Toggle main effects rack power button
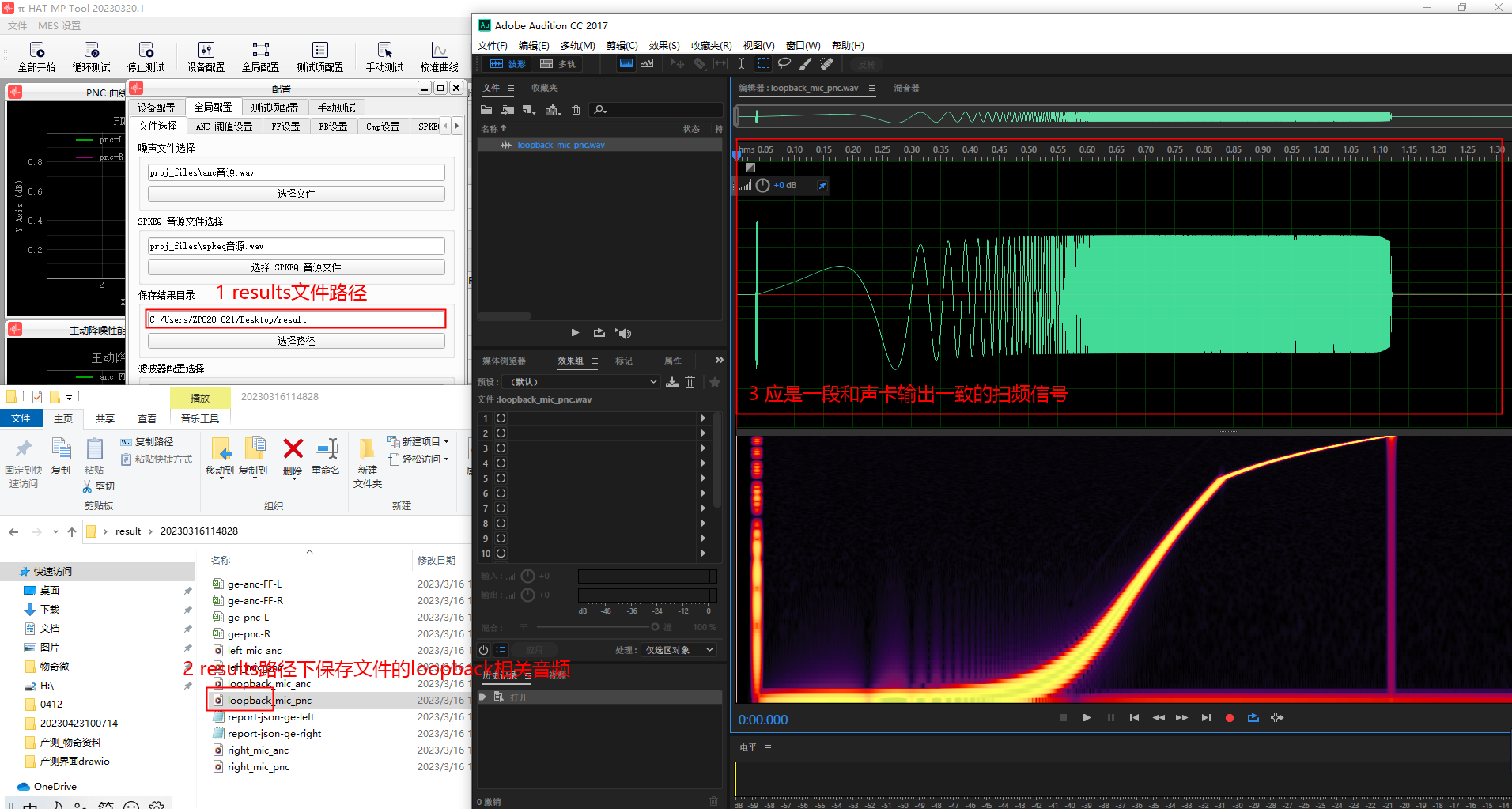This screenshot has height=809, width=1512. tap(484, 650)
